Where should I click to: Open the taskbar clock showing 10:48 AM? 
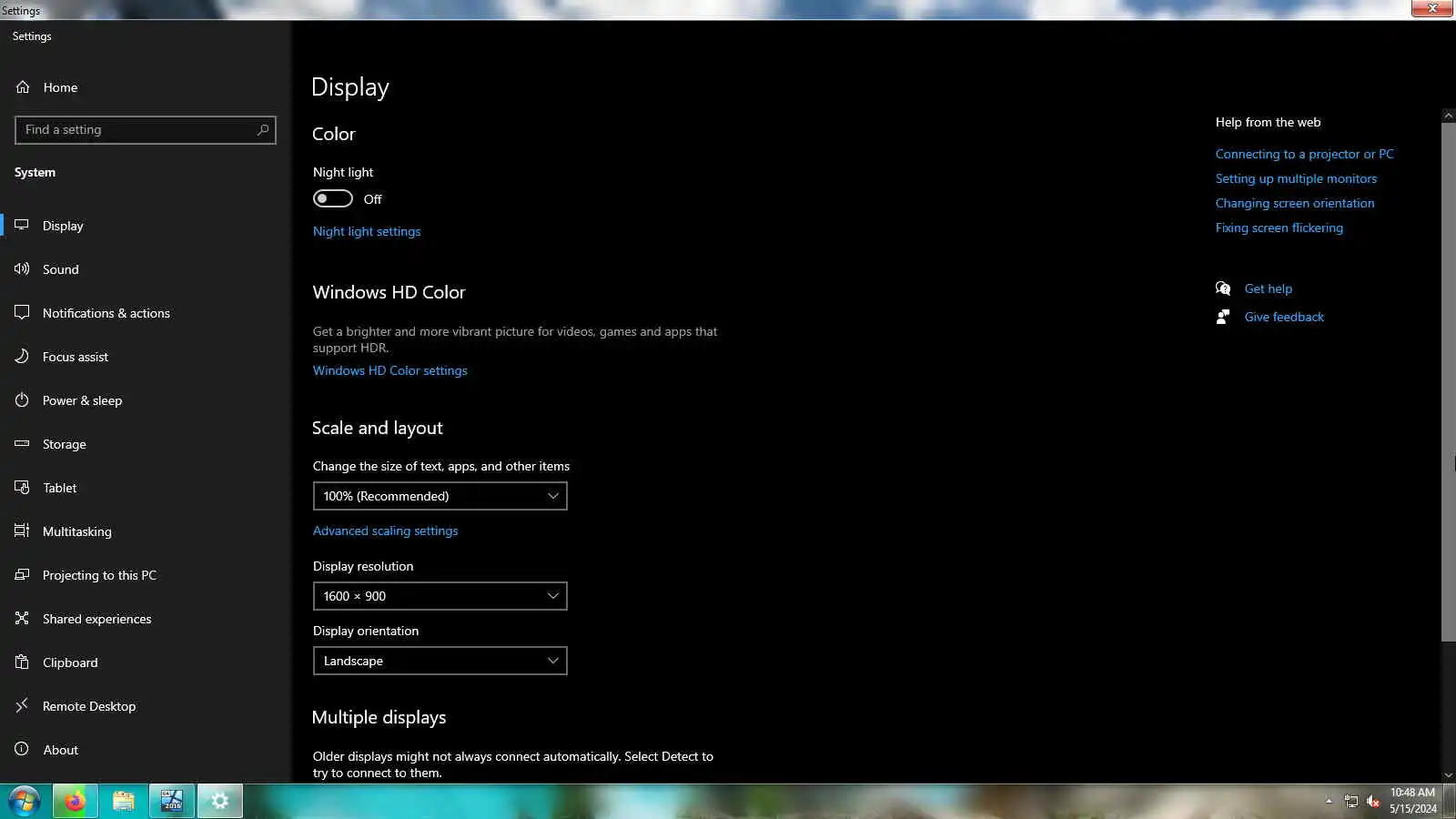[x=1413, y=801]
